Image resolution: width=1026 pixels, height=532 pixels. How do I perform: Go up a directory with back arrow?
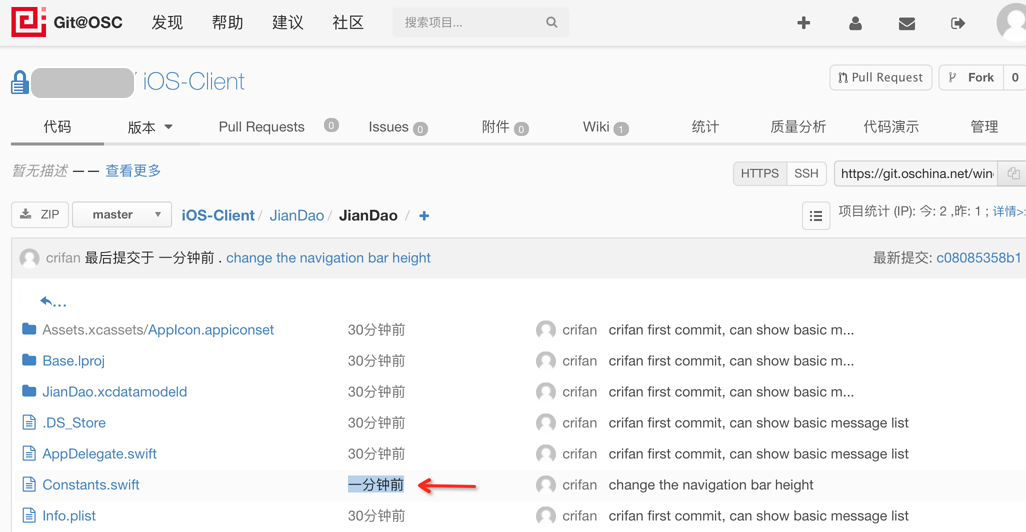click(52, 302)
